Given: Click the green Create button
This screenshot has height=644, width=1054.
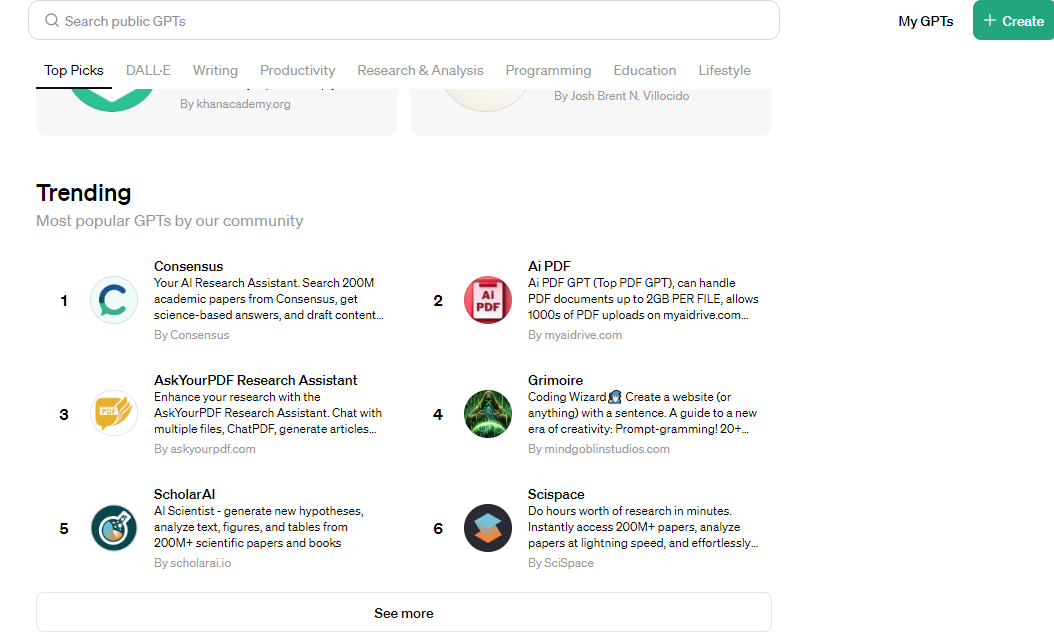Looking at the screenshot, I should tap(1013, 20).
